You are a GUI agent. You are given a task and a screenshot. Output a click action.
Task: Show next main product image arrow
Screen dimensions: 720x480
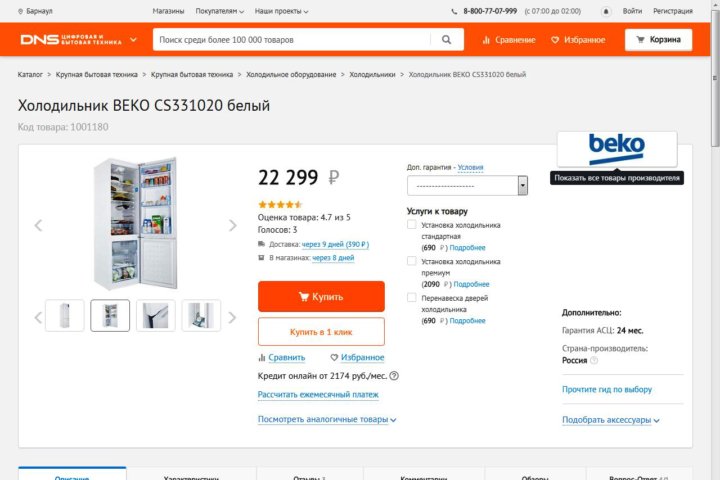point(233,225)
